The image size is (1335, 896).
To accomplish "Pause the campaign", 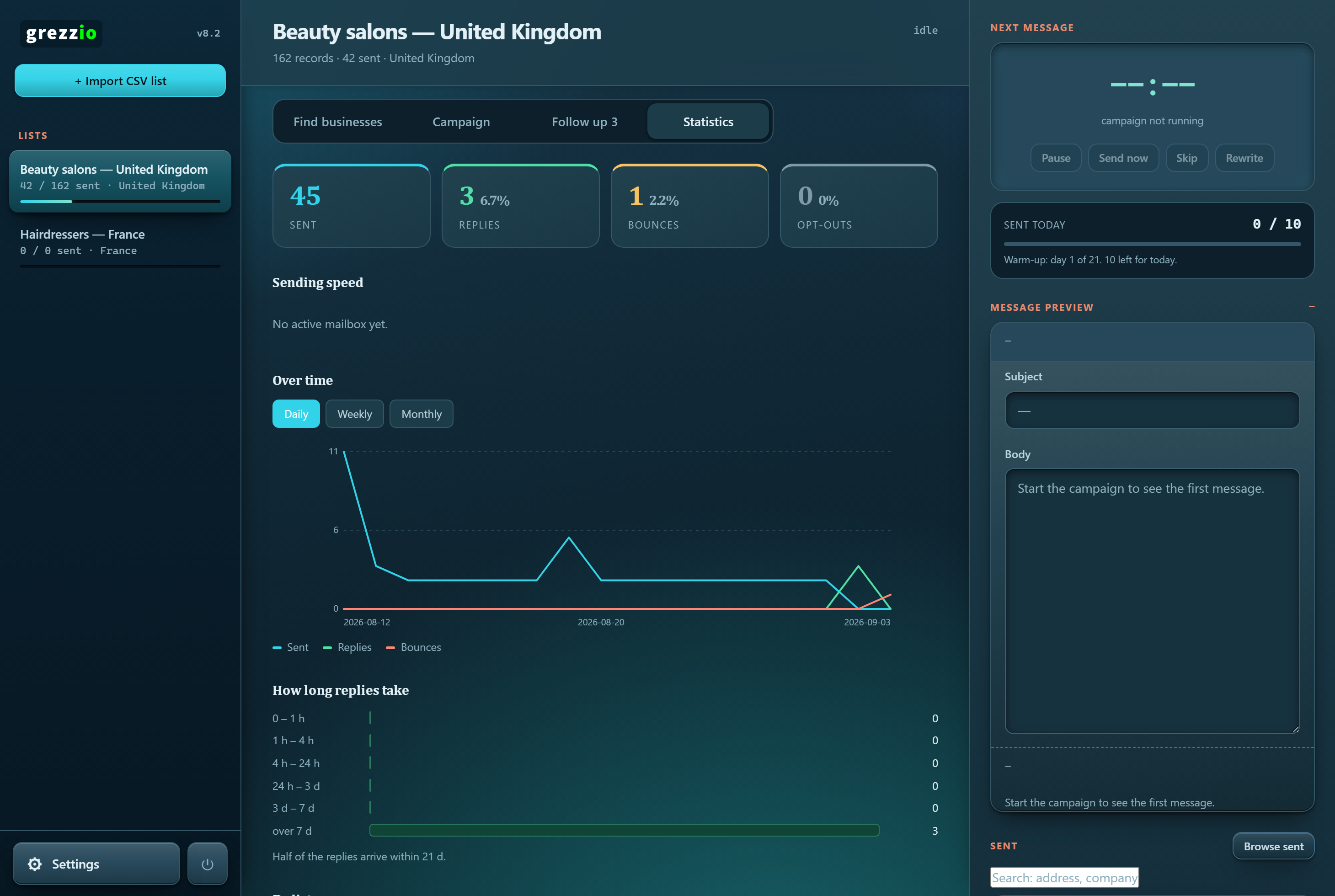I will (1056, 158).
